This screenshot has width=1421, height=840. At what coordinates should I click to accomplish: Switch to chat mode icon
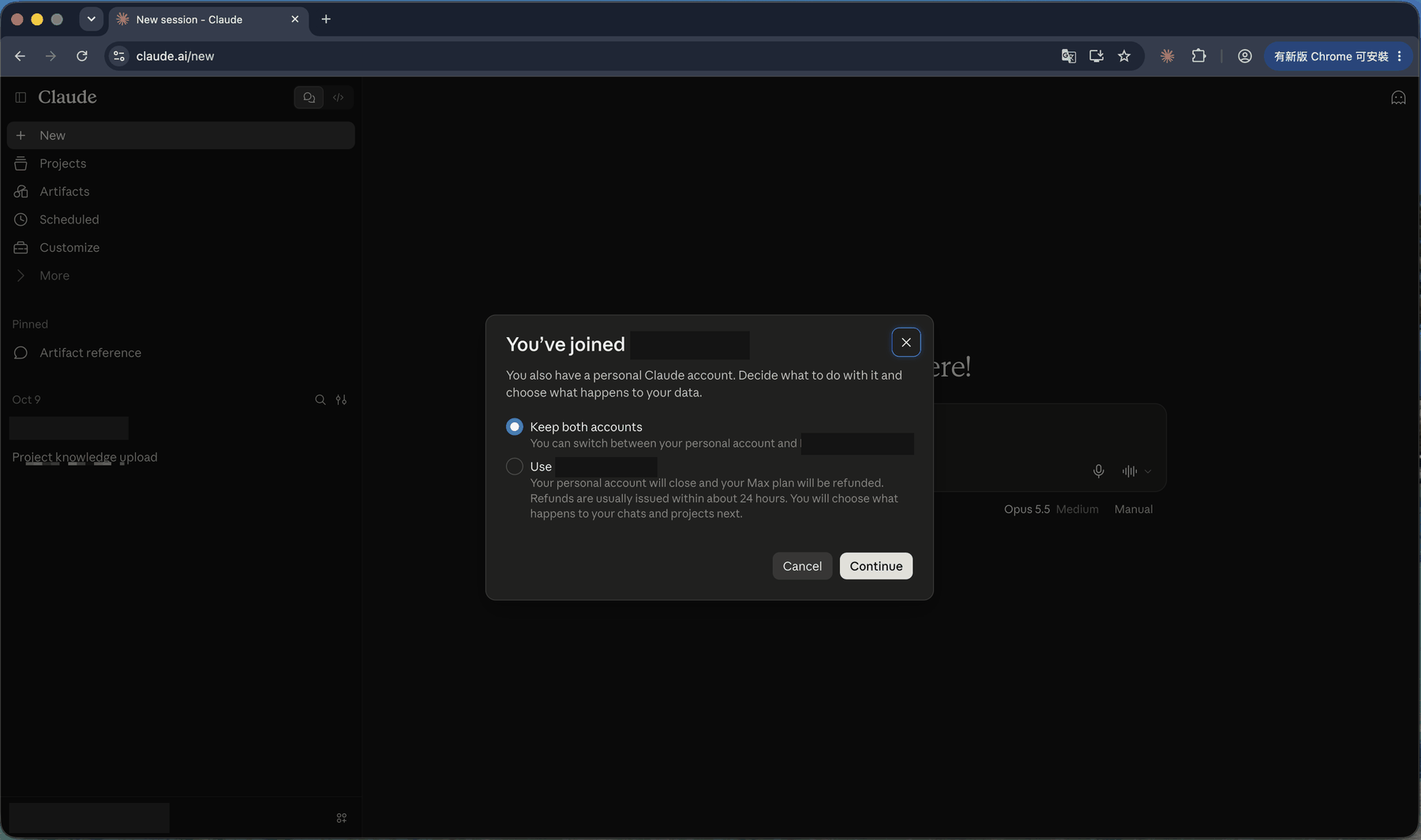pos(309,97)
